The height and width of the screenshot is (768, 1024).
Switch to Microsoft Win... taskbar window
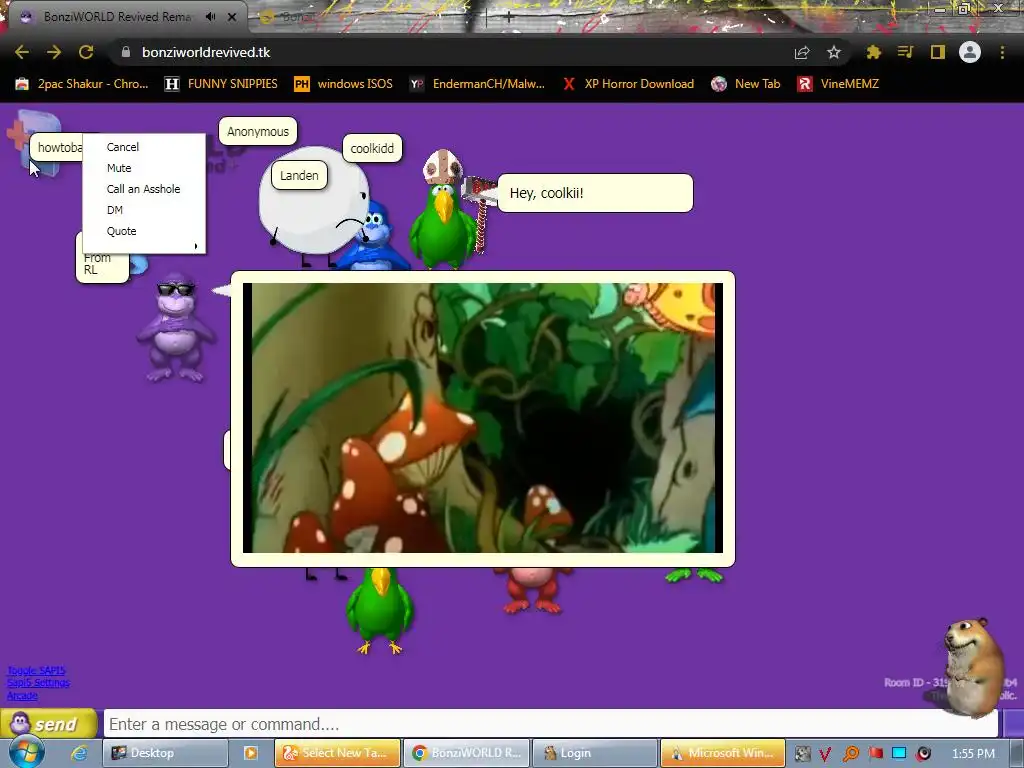tap(723, 753)
